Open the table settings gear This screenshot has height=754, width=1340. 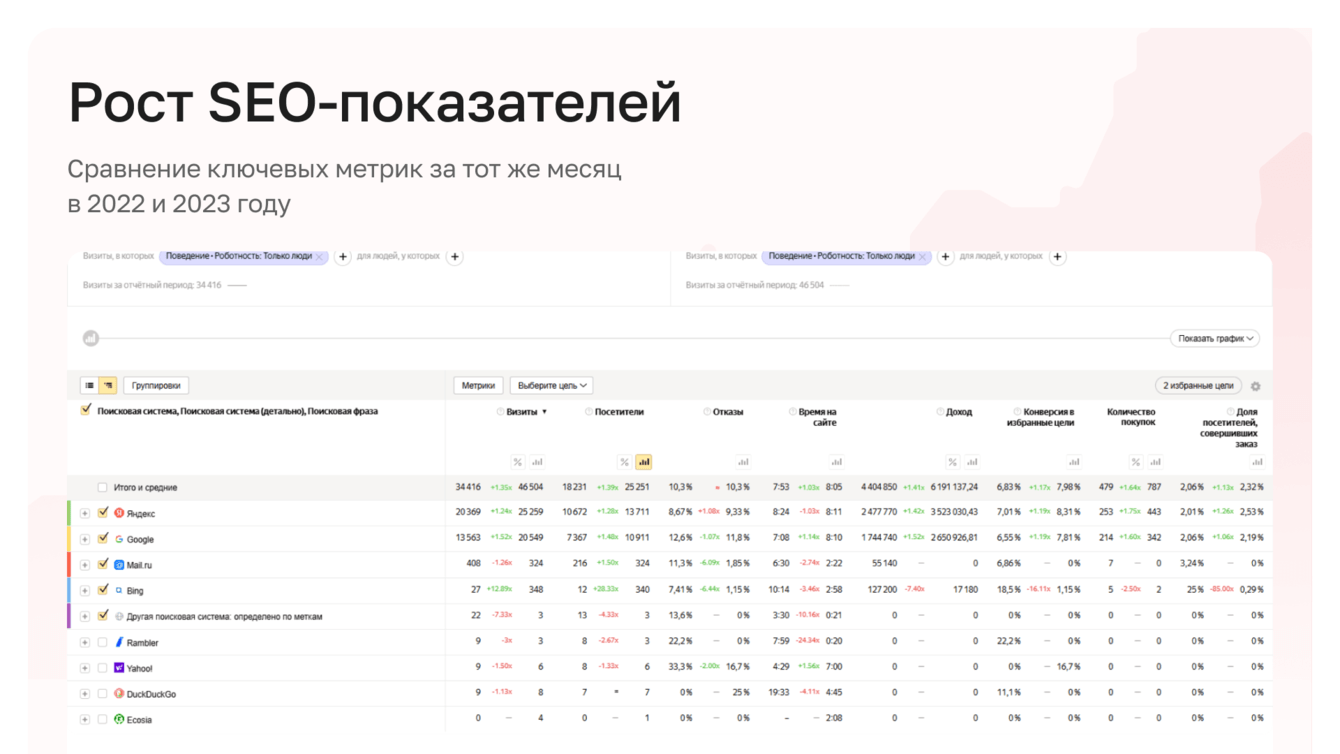pyautogui.click(x=1256, y=386)
